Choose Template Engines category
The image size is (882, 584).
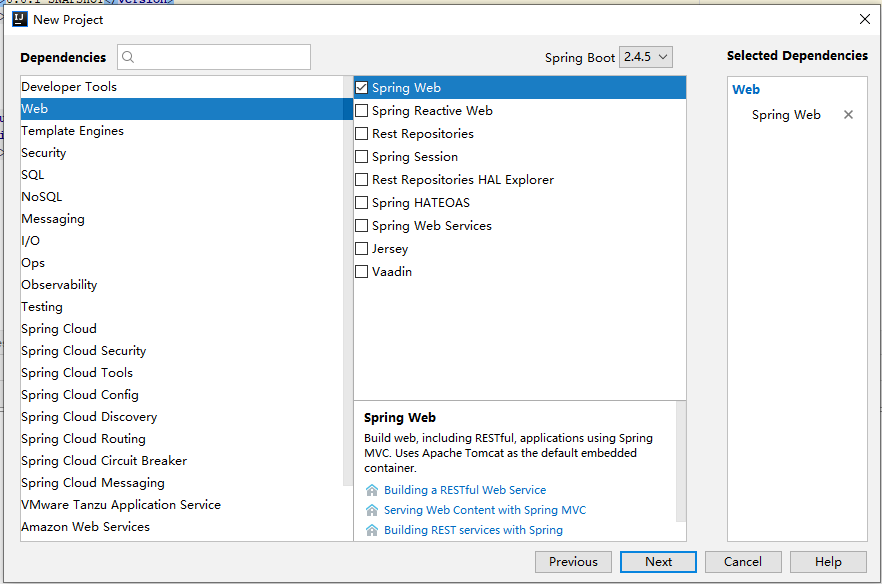point(182,131)
